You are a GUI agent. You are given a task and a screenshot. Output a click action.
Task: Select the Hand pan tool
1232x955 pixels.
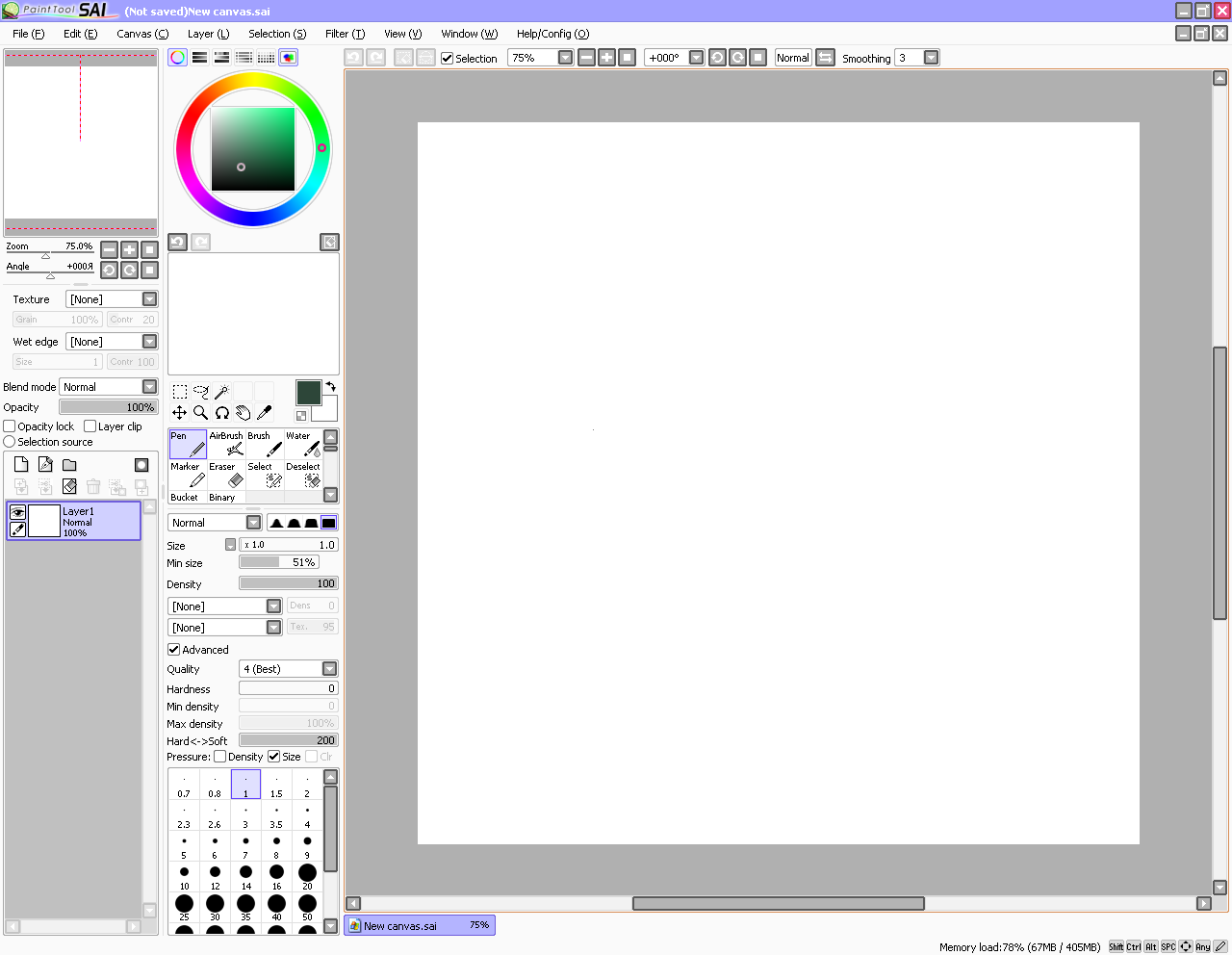[x=243, y=413]
